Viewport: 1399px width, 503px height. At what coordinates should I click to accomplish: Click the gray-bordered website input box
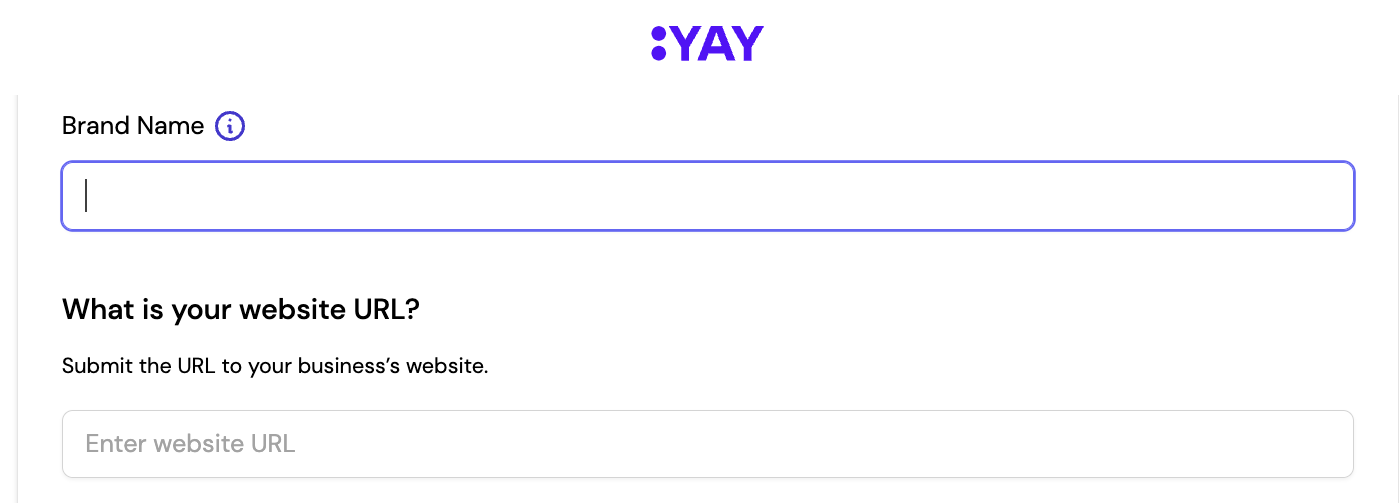coord(708,443)
